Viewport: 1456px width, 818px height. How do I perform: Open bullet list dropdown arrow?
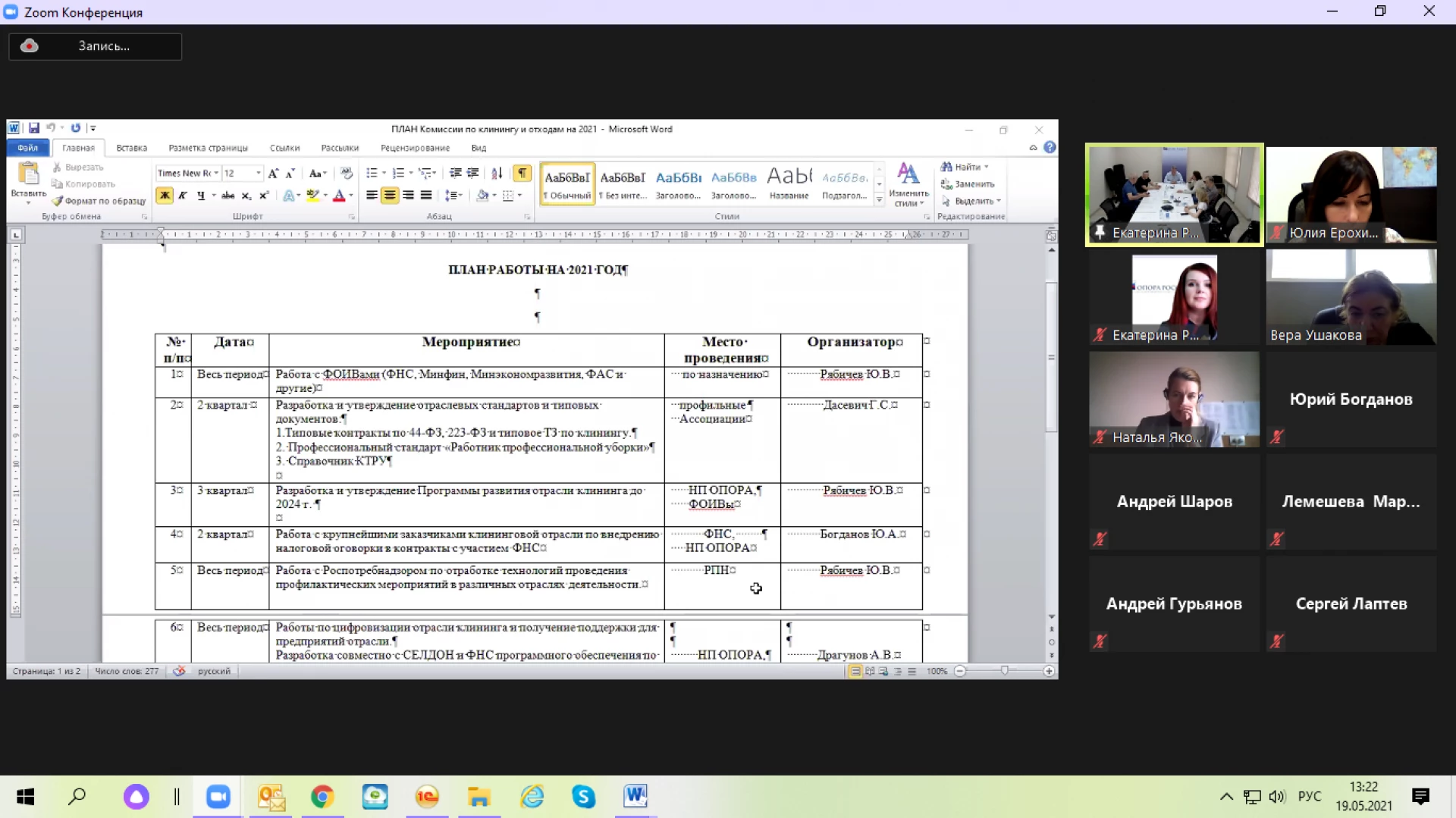pyautogui.click(x=384, y=174)
